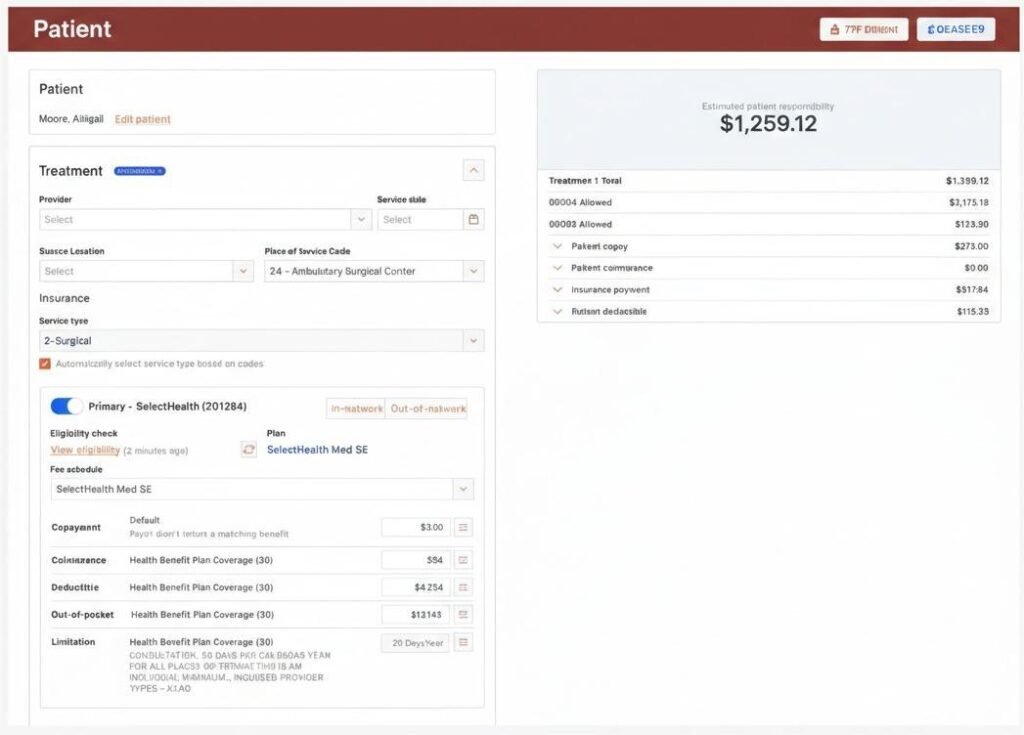Open the Copayment row options icon
The height and width of the screenshot is (735, 1024).
pyautogui.click(x=463, y=527)
